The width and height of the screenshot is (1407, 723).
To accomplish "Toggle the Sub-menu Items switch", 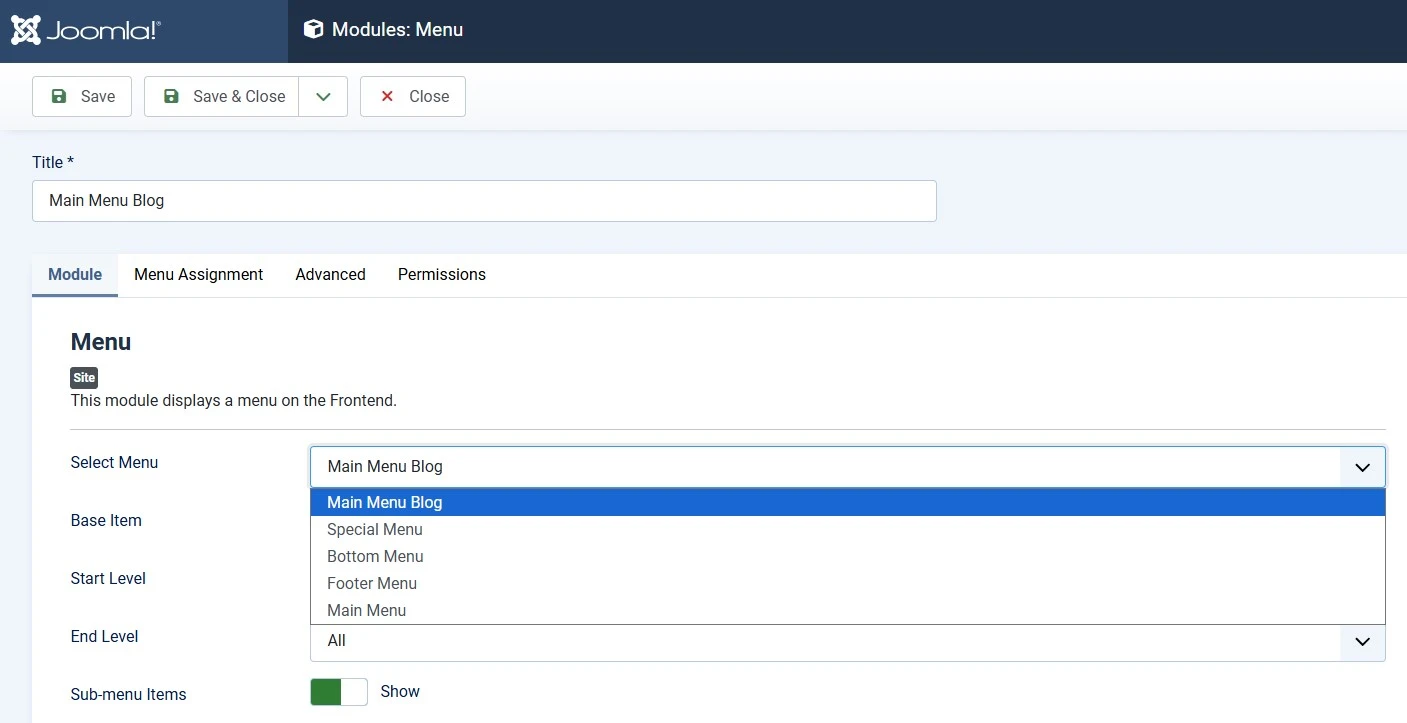I will tap(339, 692).
